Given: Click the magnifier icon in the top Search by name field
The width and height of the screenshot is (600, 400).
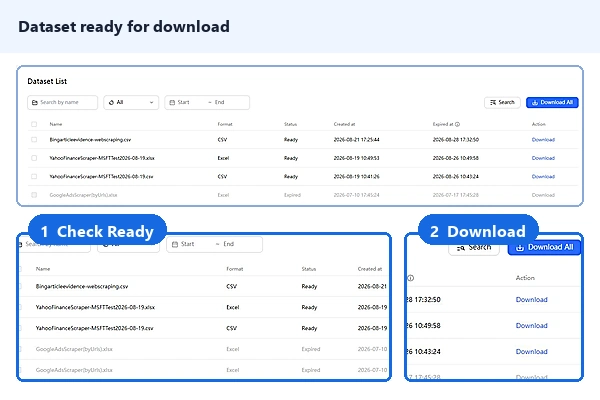Looking at the screenshot, I should [x=35, y=103].
